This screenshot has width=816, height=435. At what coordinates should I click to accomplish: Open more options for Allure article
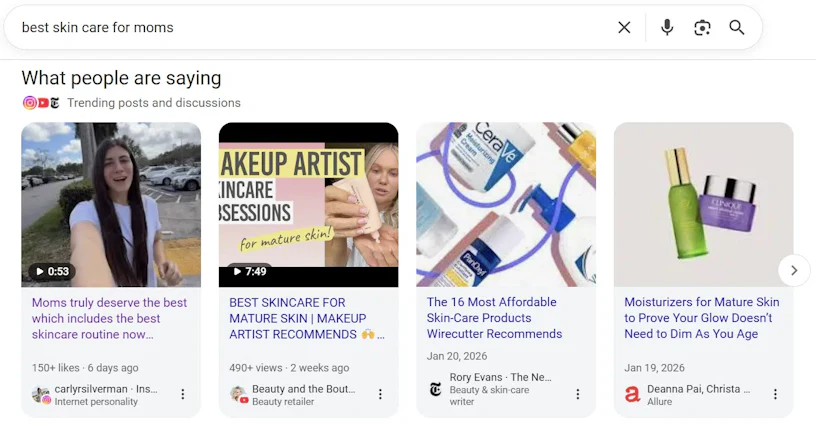tap(775, 394)
